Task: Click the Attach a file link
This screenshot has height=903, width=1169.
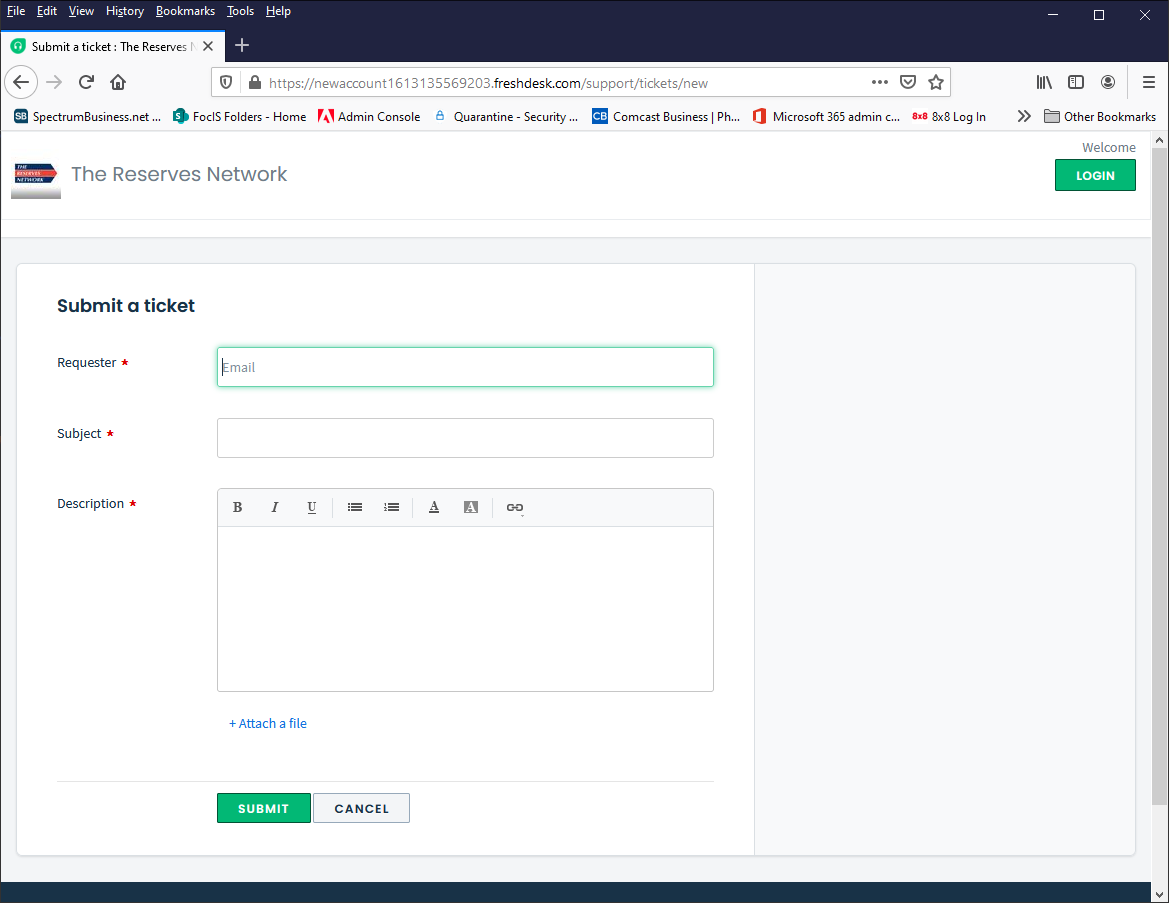Action: coord(268,723)
